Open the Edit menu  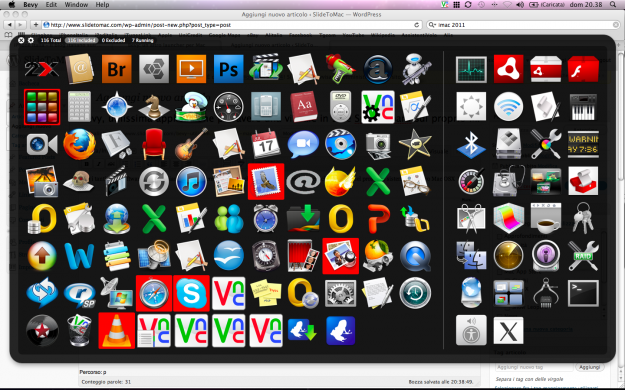51,5
